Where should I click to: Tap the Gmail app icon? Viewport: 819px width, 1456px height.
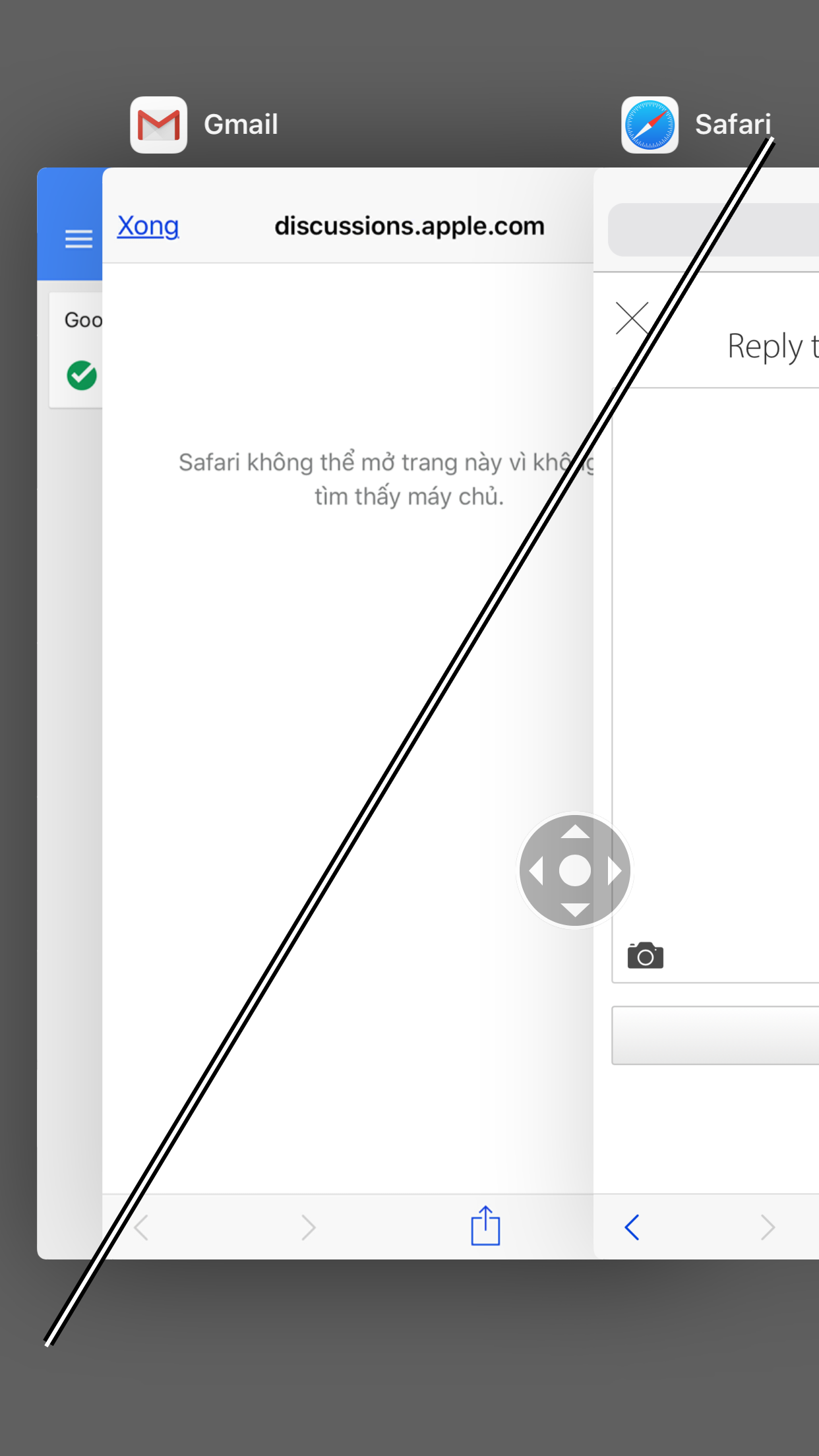pos(158,125)
